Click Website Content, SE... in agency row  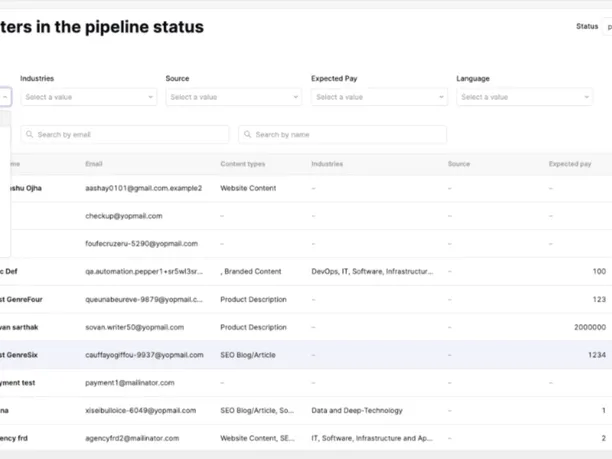click(x=257, y=438)
